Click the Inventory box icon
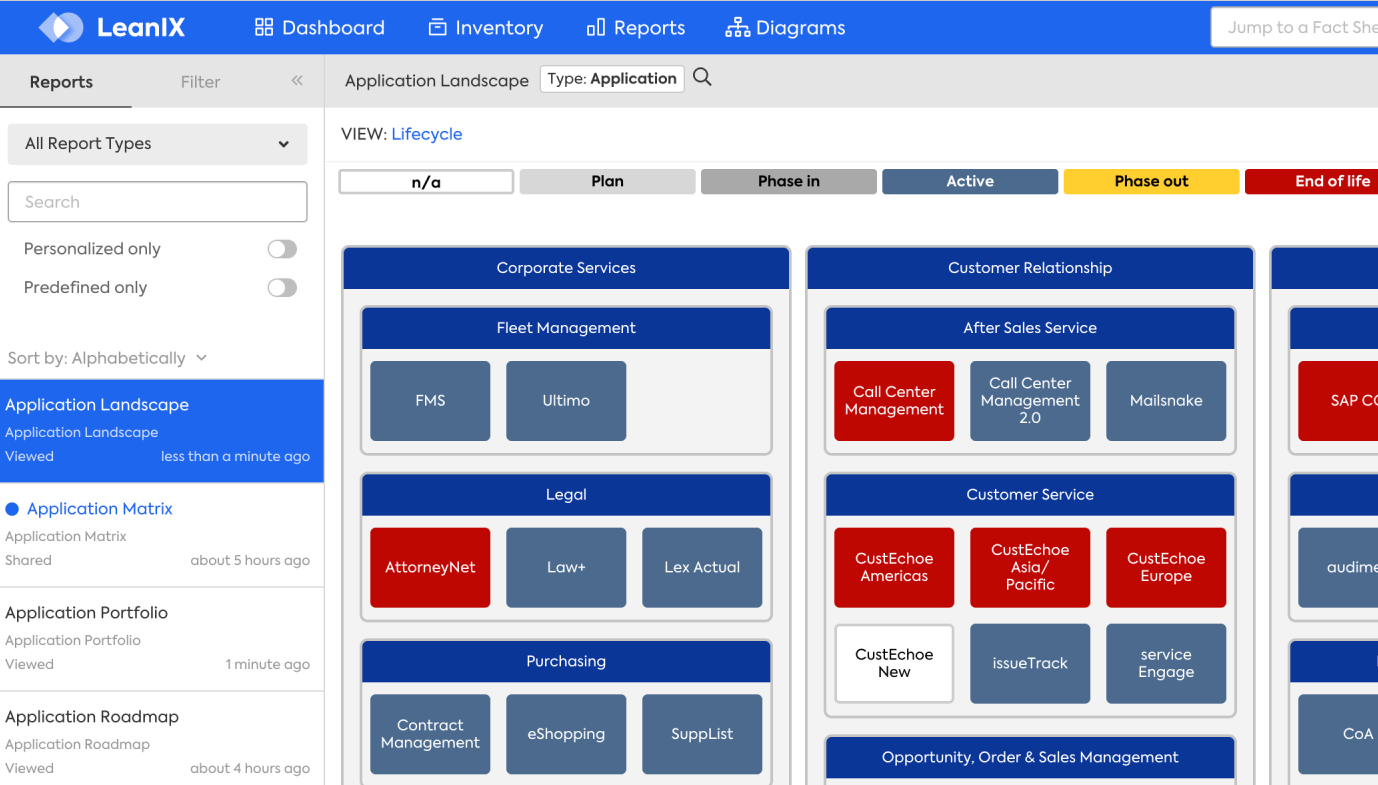This screenshot has width=1378, height=785. [x=437, y=28]
